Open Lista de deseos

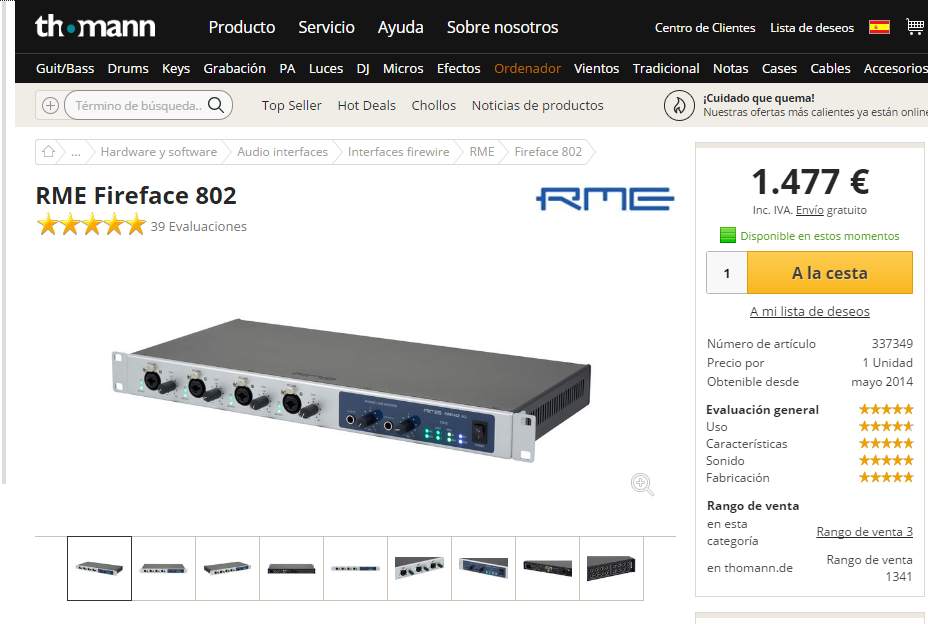click(811, 28)
